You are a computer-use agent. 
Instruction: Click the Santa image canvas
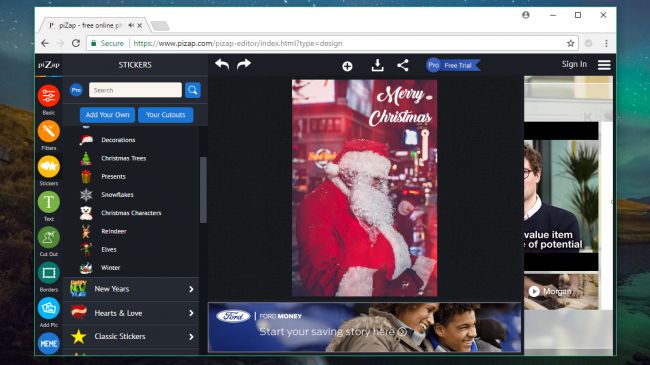tap(364, 188)
